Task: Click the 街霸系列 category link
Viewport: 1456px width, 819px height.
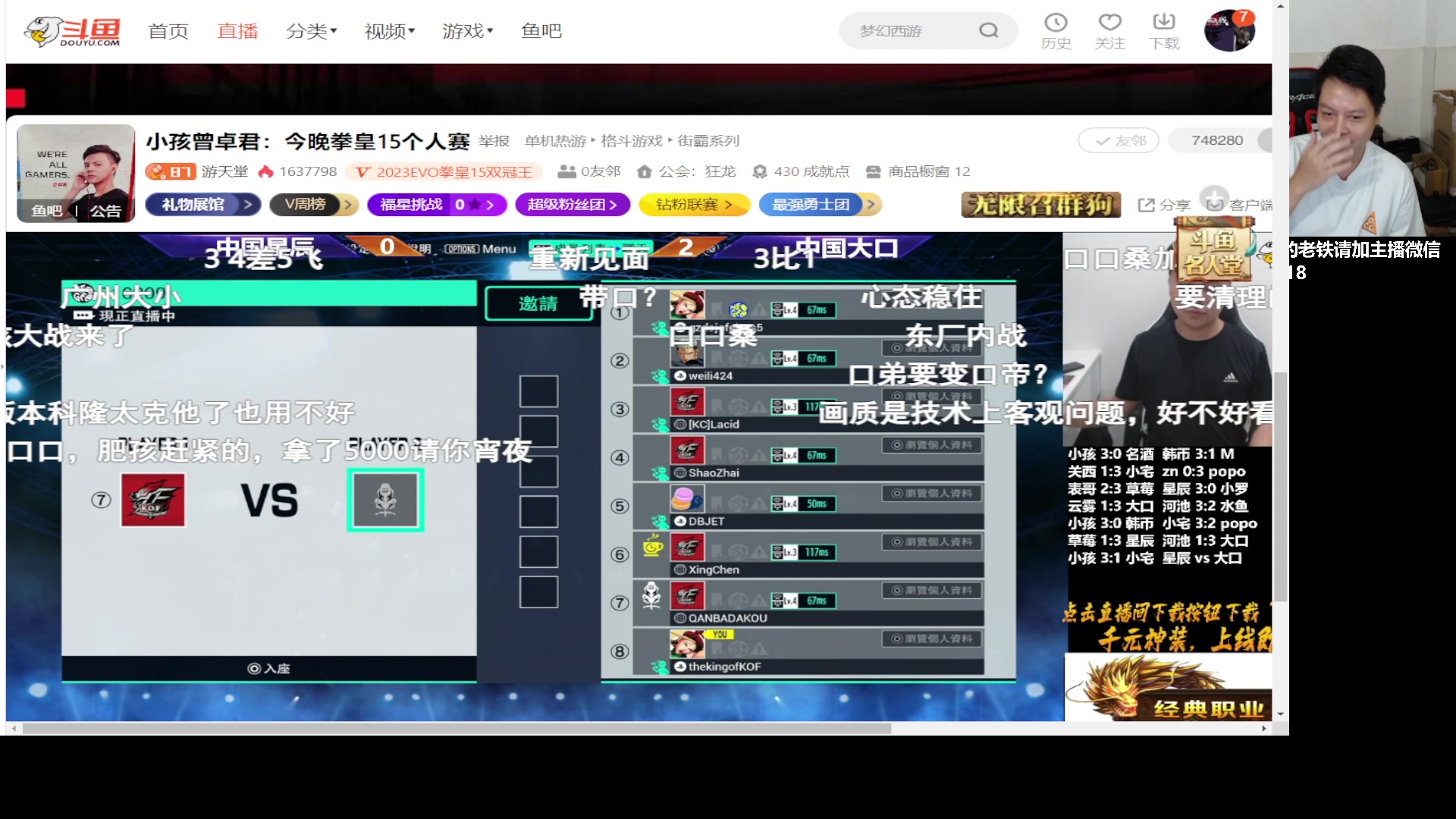Action: [x=708, y=141]
